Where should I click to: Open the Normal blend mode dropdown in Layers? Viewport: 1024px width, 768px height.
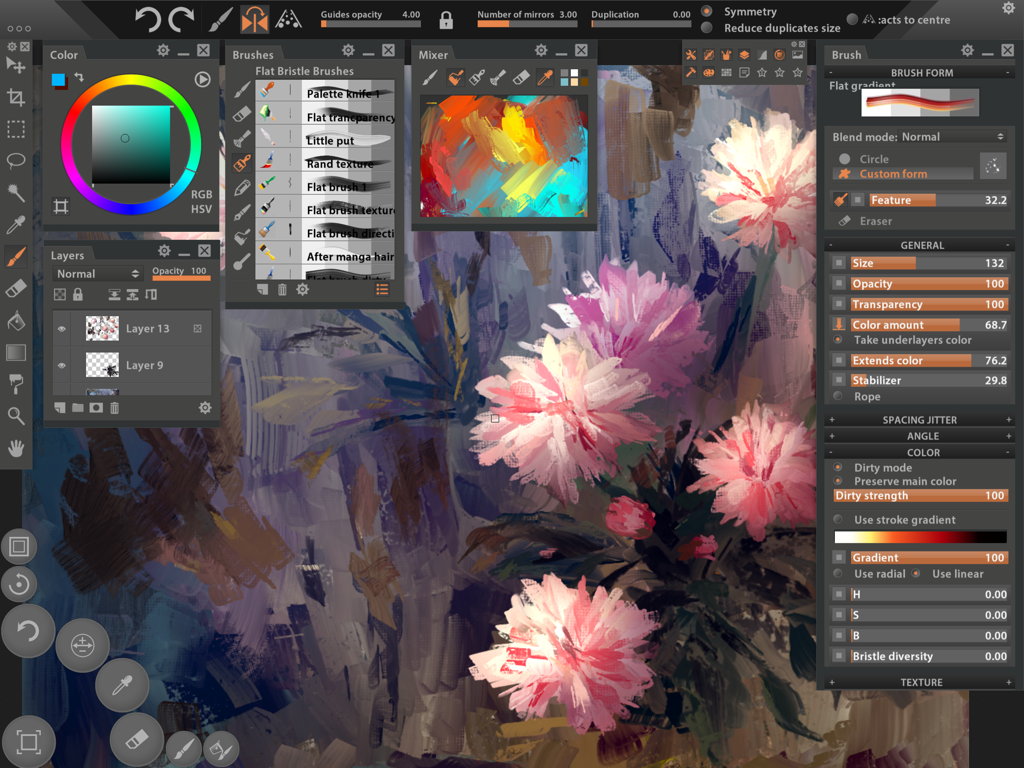pyautogui.click(x=96, y=273)
